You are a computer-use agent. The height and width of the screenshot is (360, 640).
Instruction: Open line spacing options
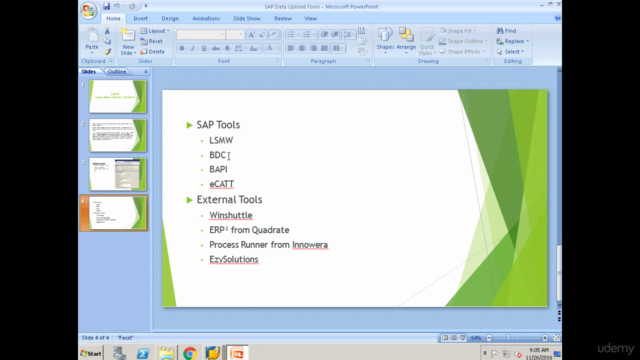tap(348, 35)
